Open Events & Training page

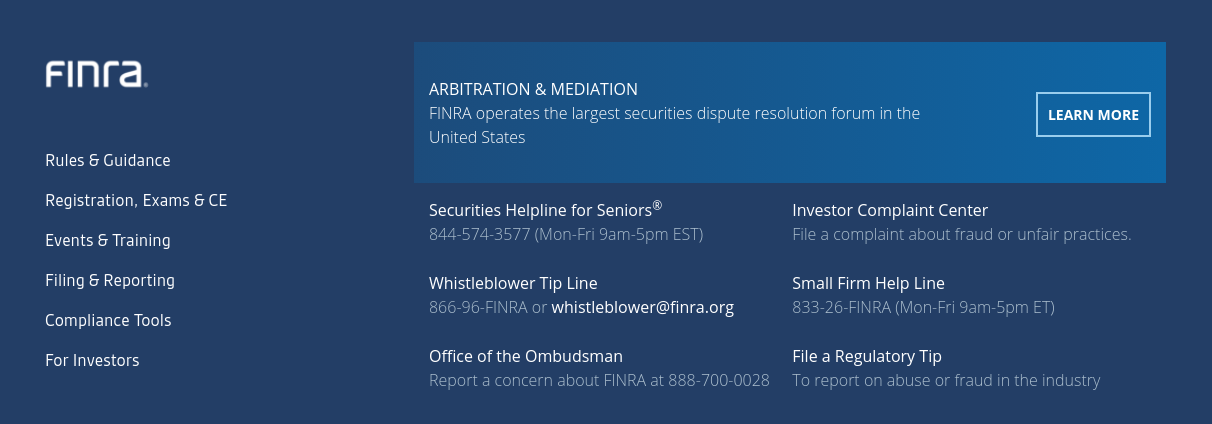pyautogui.click(x=108, y=240)
